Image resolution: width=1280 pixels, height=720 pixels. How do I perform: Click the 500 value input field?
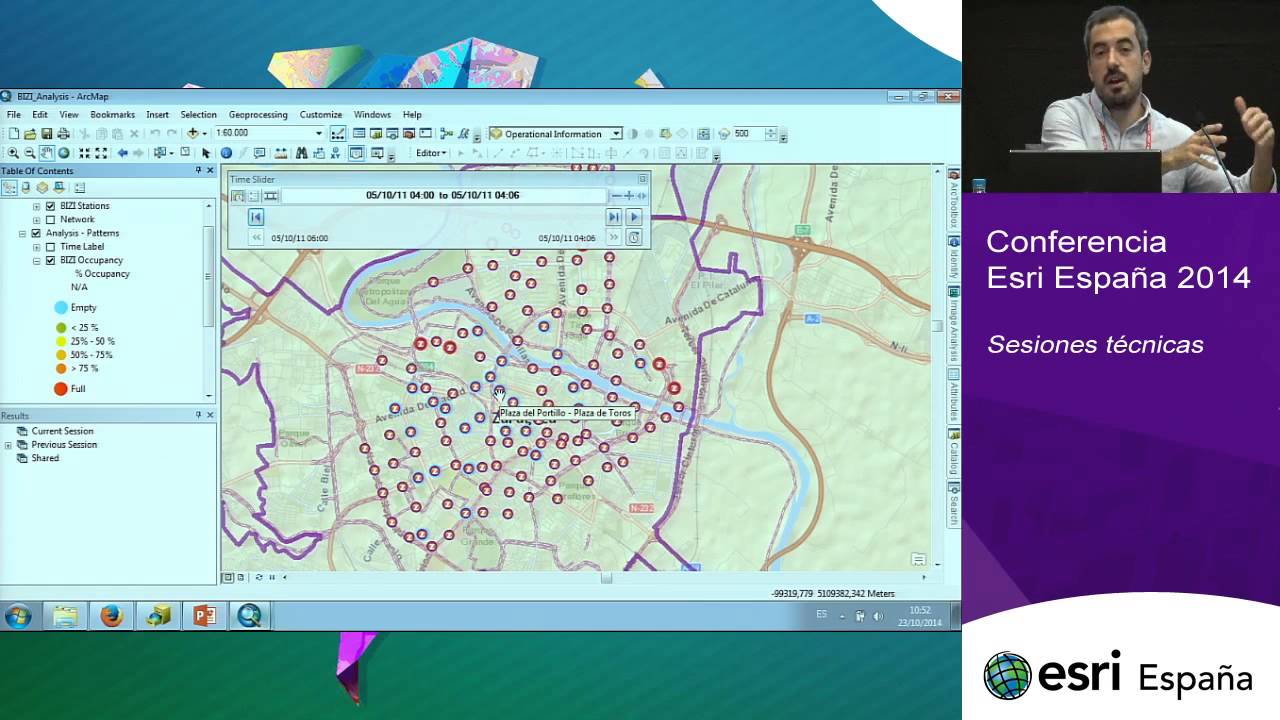click(x=748, y=134)
